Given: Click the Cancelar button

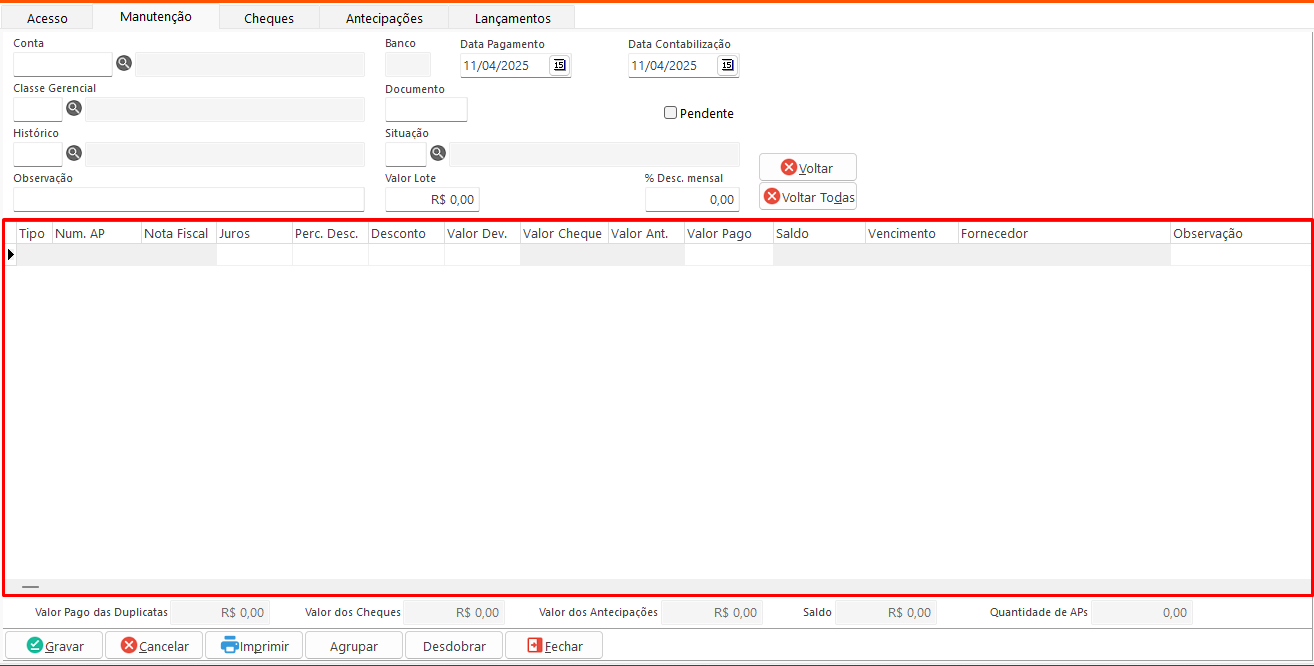Looking at the screenshot, I should 154,646.
